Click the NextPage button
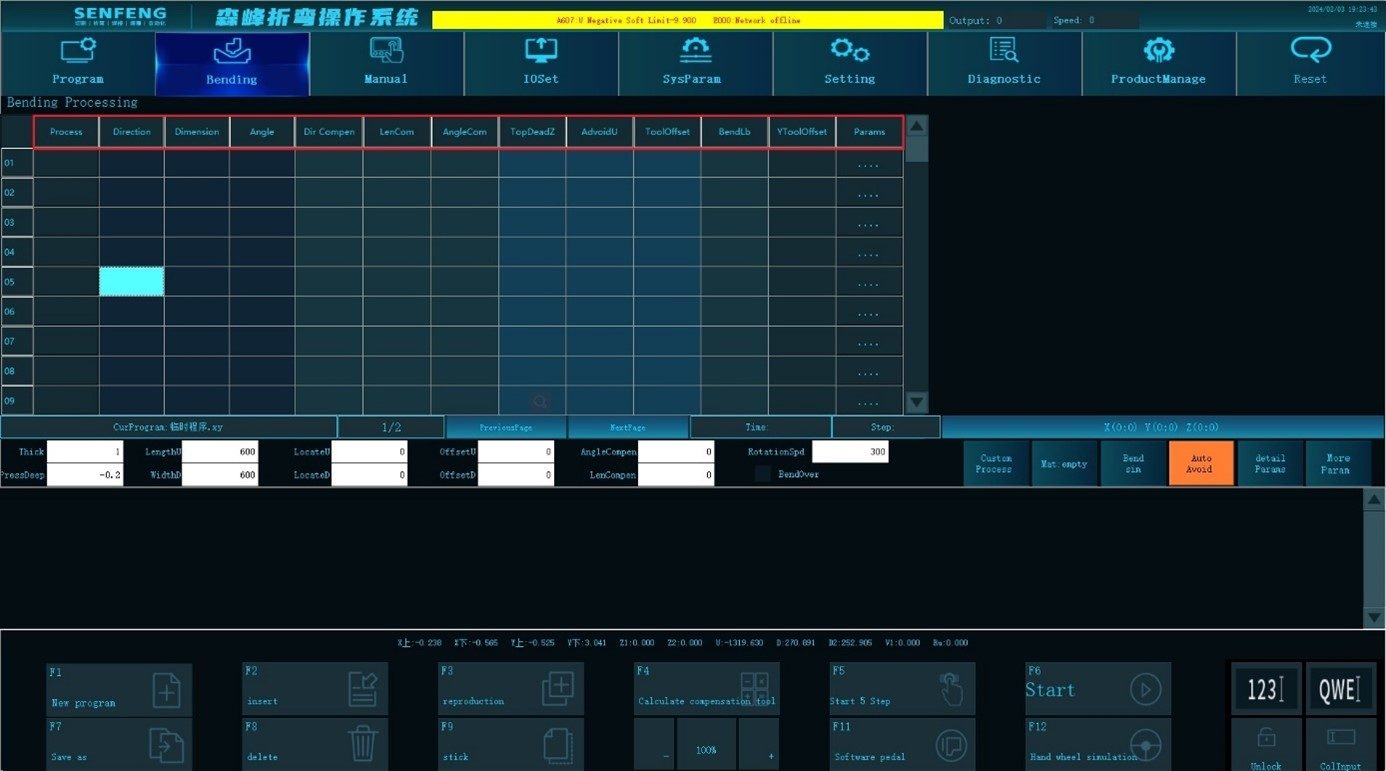The image size is (1386, 771). 628,427
